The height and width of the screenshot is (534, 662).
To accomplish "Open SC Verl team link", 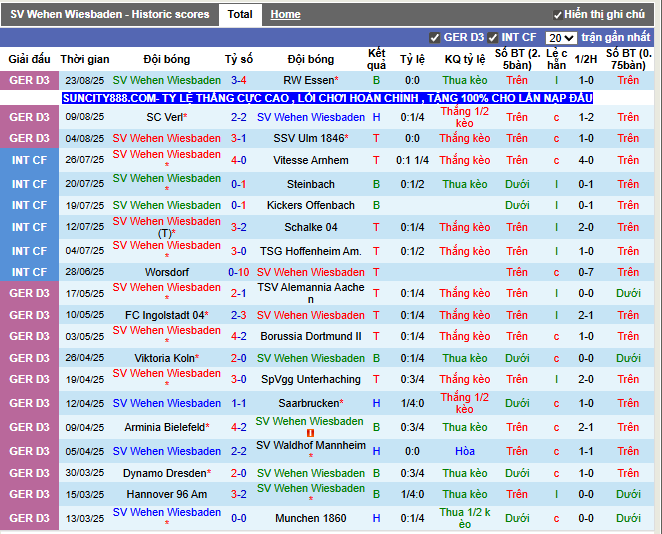I will pos(167,117).
